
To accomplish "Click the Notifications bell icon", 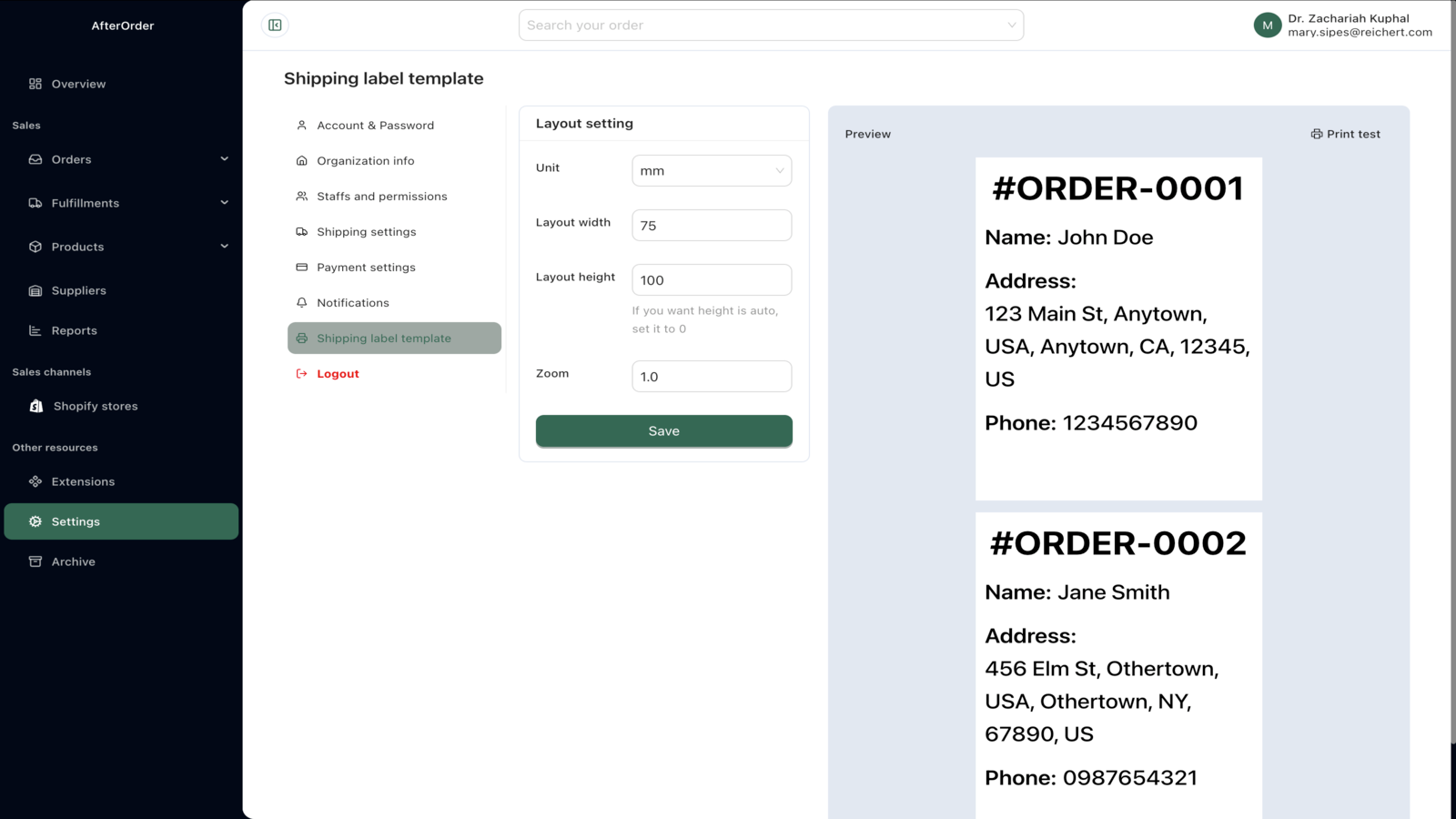I will [302, 303].
